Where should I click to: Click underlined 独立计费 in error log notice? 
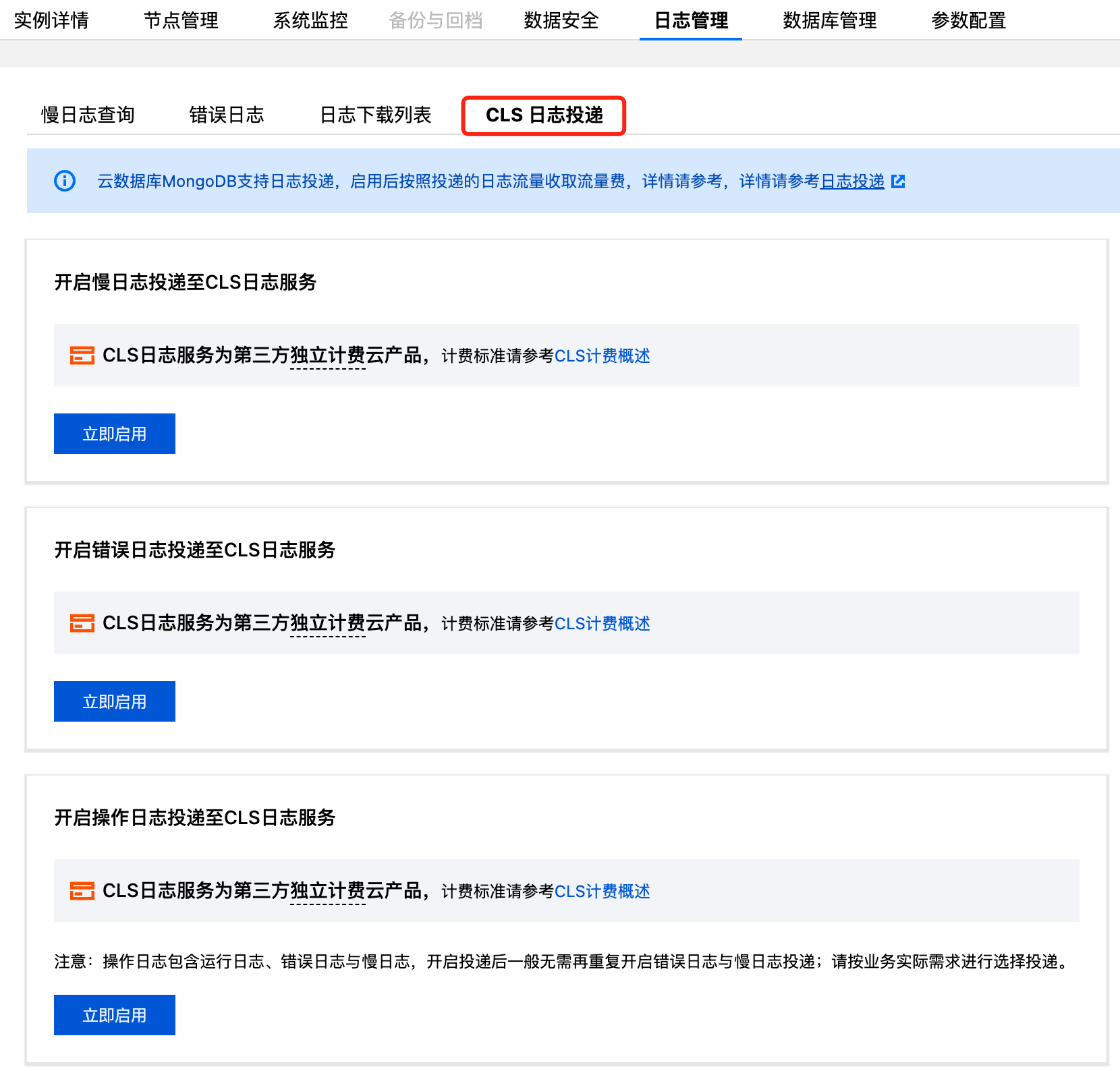coord(328,624)
